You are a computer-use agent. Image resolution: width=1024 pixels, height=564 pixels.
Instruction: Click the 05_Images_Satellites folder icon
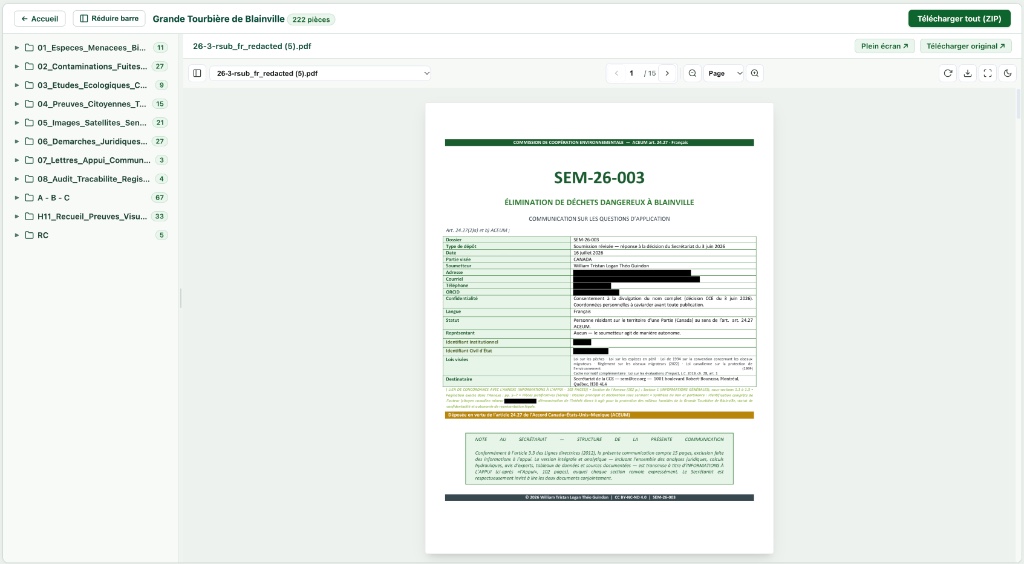(29, 123)
